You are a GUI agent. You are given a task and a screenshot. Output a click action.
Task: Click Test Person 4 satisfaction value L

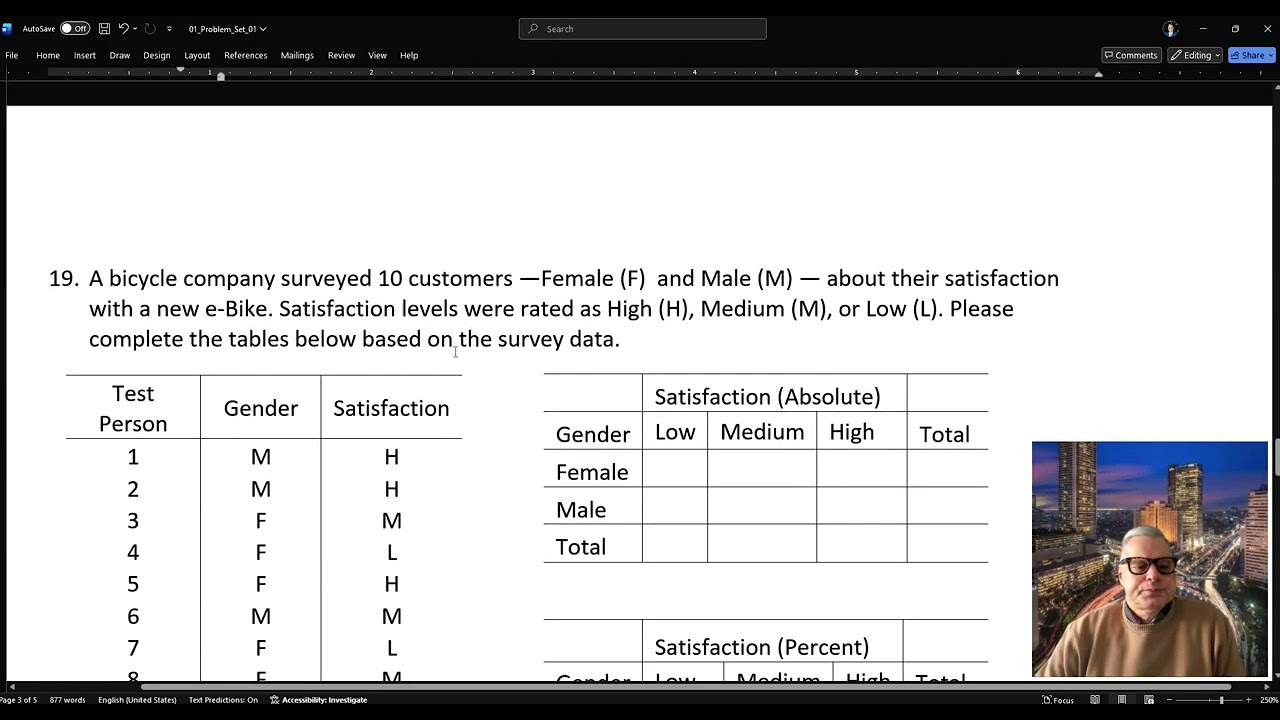pos(392,552)
